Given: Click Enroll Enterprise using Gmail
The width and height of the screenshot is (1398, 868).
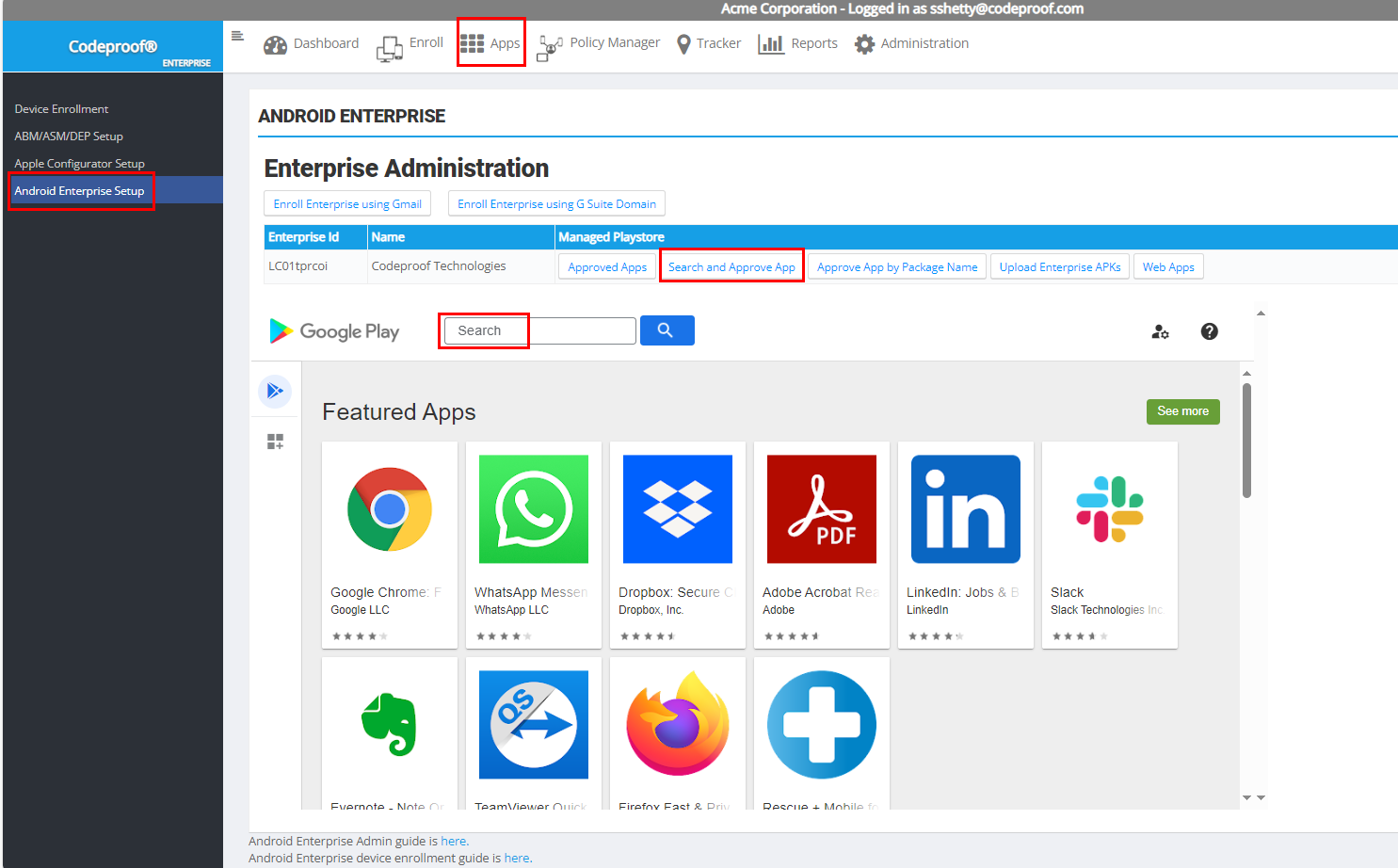Looking at the screenshot, I should 347,204.
